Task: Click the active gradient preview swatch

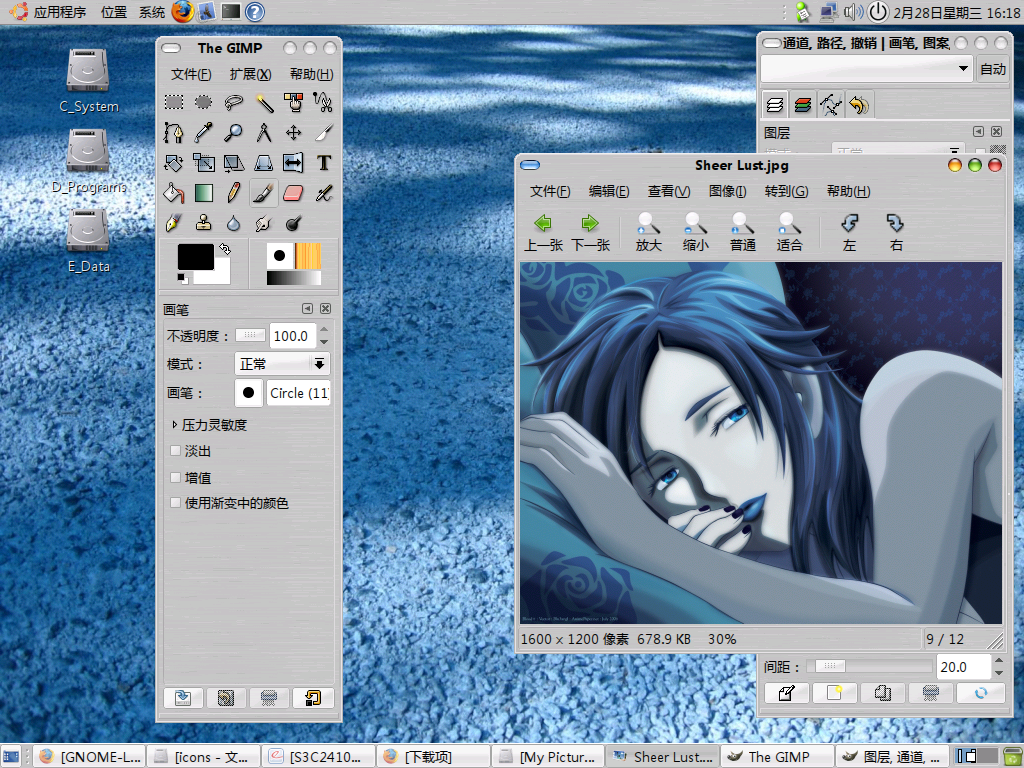Action: pos(294,278)
